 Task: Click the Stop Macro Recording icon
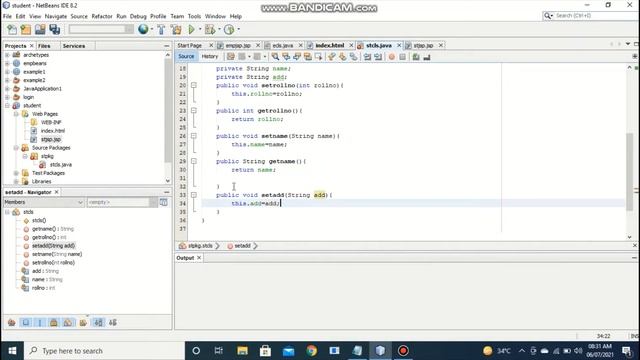(402, 57)
